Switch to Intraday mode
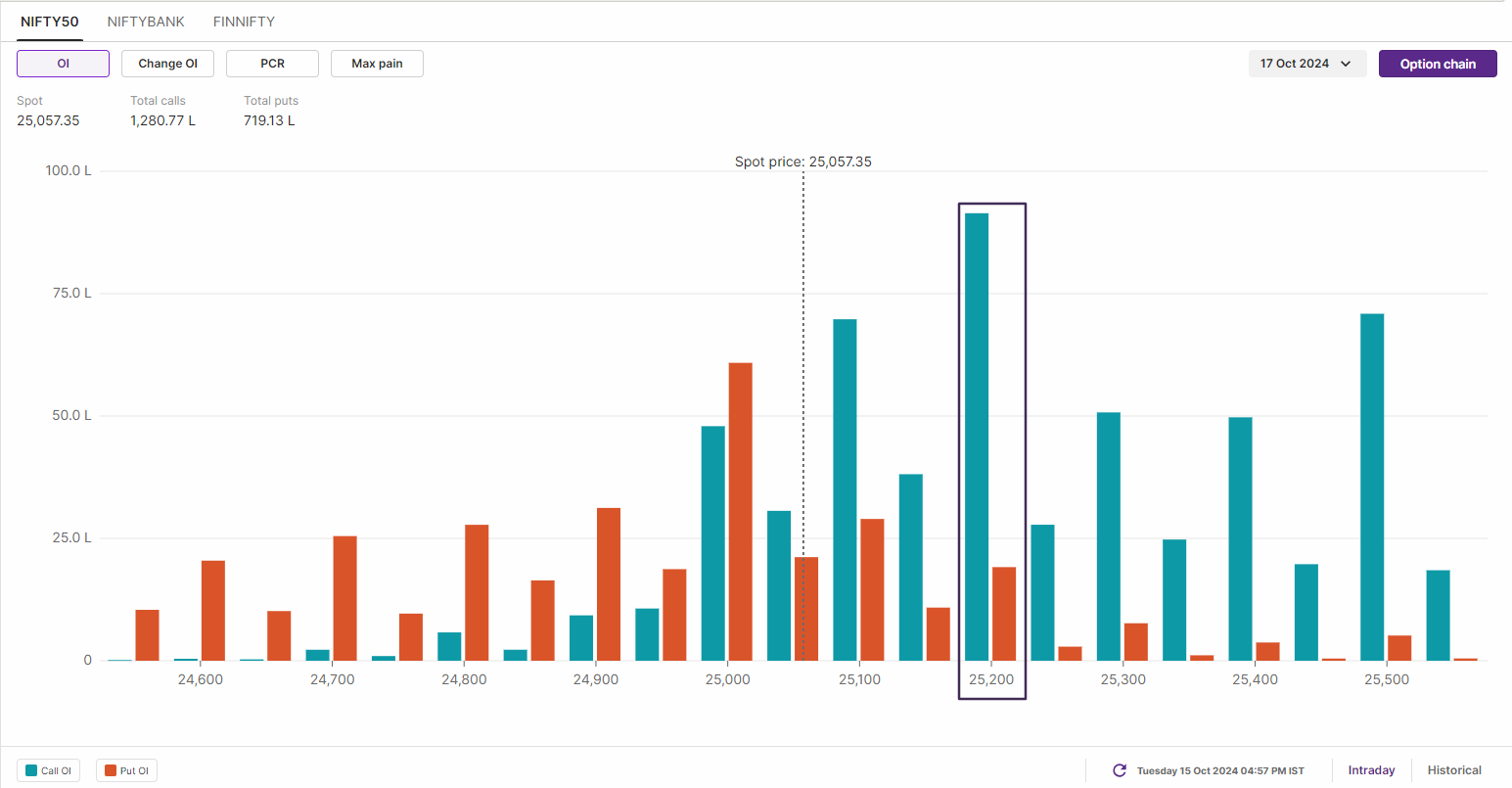The height and width of the screenshot is (788, 1512). pos(1371,770)
